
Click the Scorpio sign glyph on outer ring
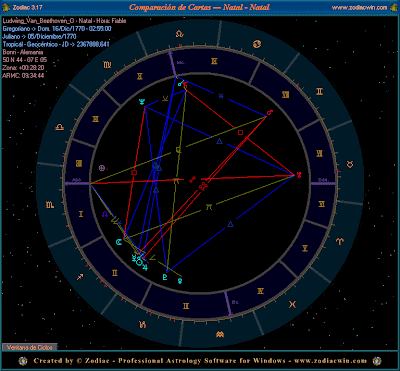click(50, 205)
